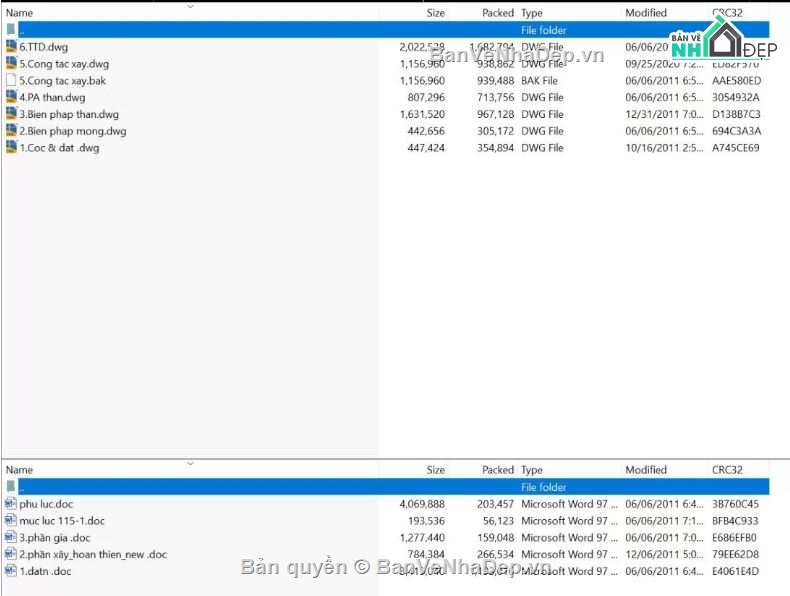This screenshot has height=596, width=790.
Task: Click the DWG icon of 6.TTD.dwg
Action: pyautogui.click(x=11, y=47)
